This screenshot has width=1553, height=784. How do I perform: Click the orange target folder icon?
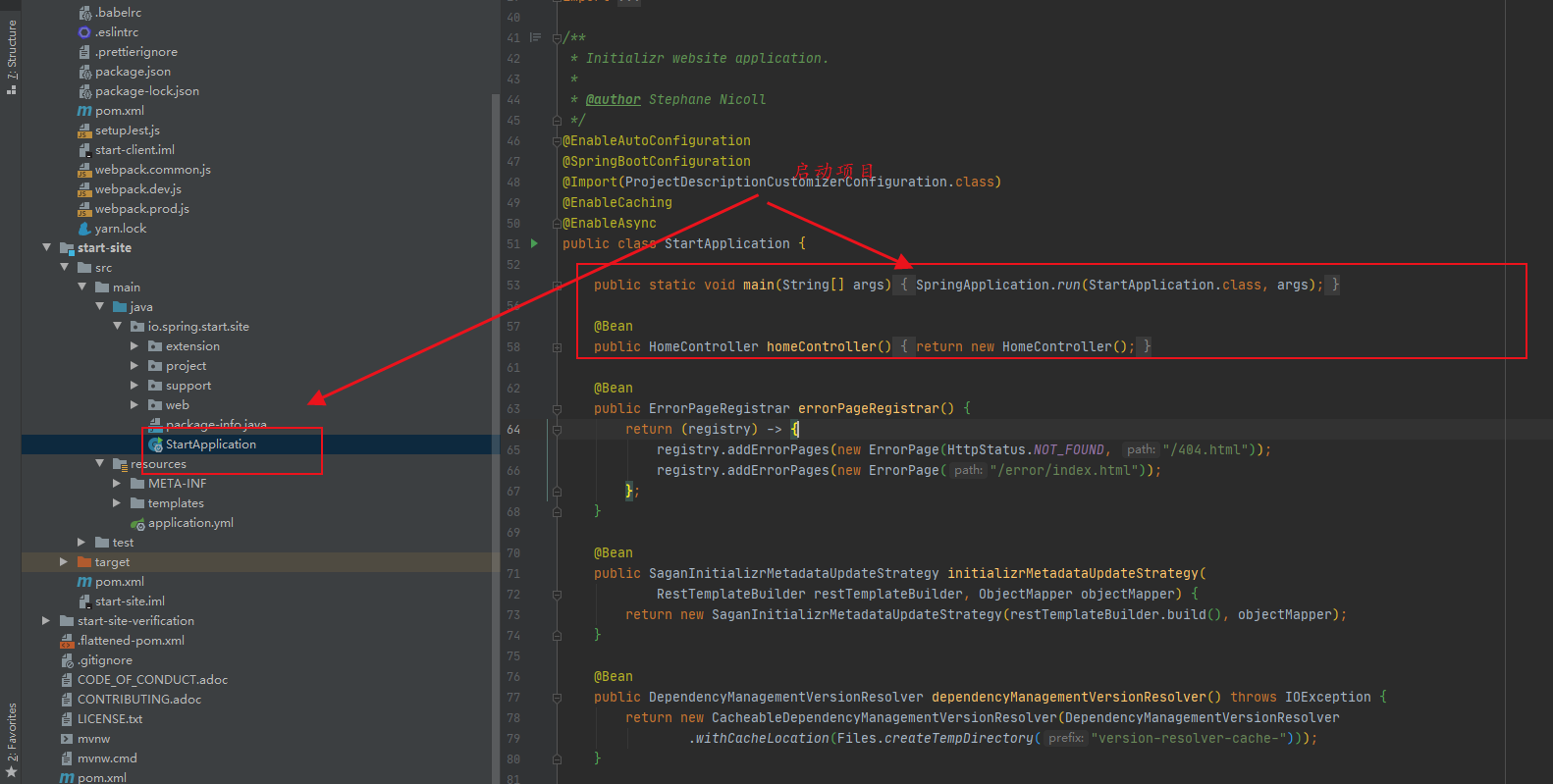pos(84,562)
